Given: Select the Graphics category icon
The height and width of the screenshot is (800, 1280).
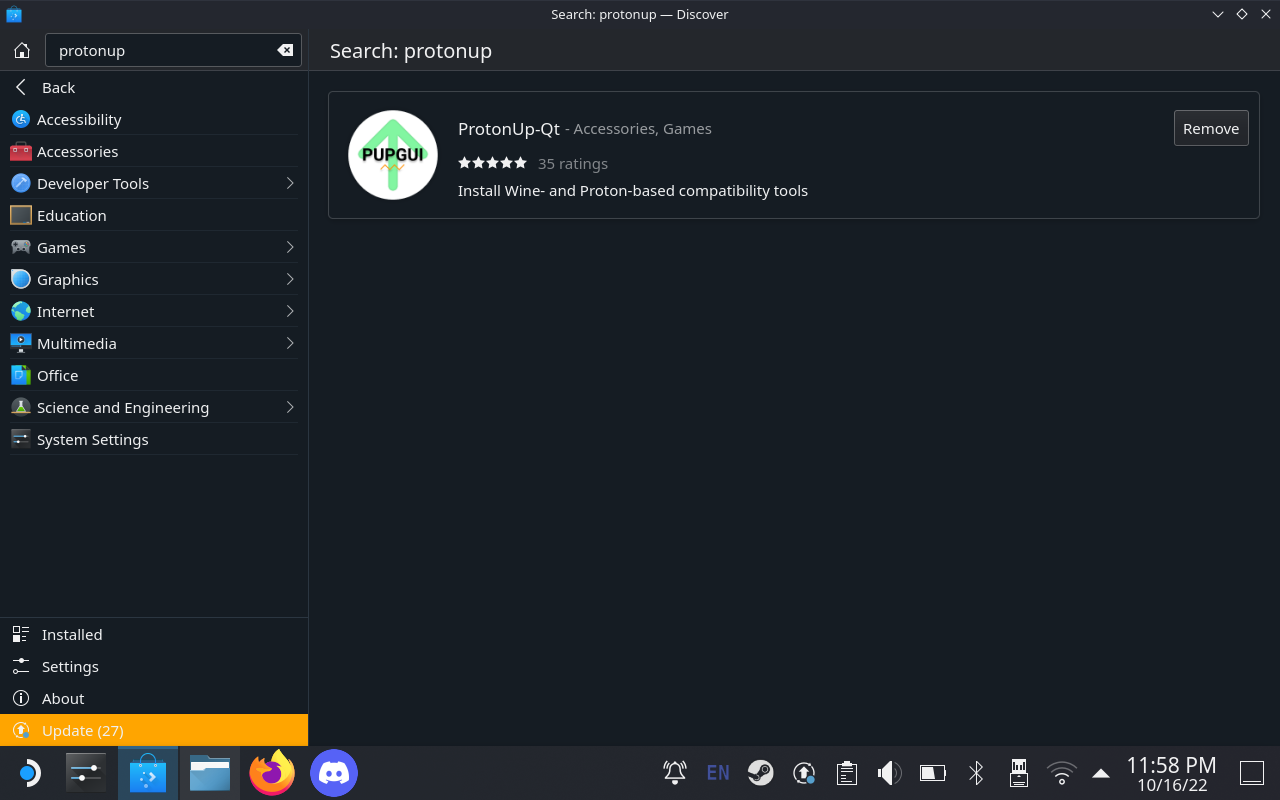Looking at the screenshot, I should (x=21, y=279).
